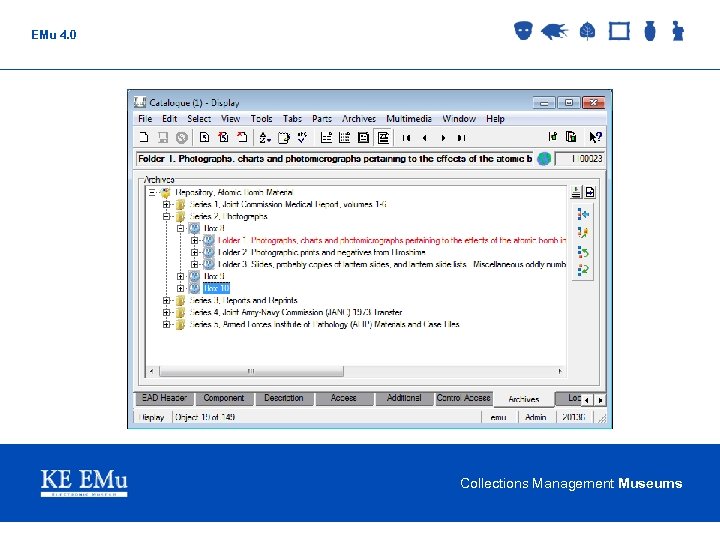Click the Catalogue window title bar icon
This screenshot has height=540, width=720.
140,102
